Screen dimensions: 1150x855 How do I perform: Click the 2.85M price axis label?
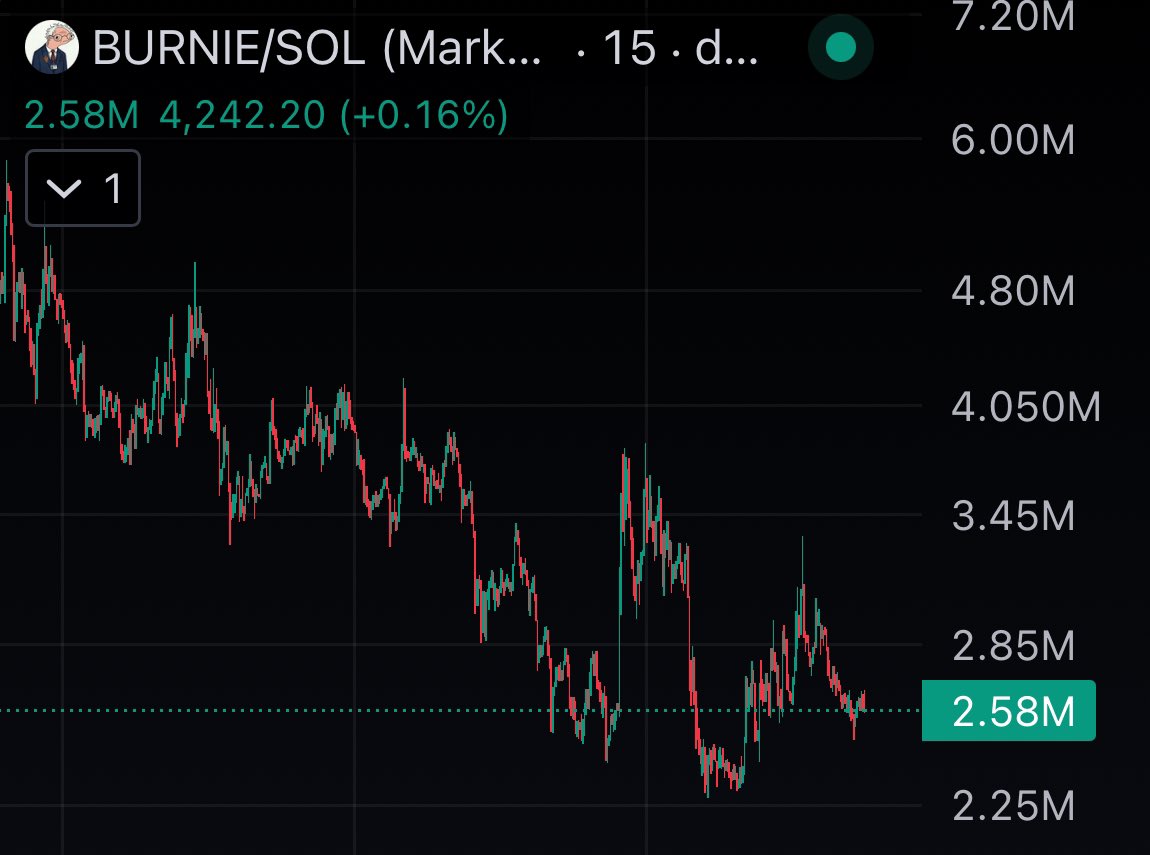(1013, 645)
